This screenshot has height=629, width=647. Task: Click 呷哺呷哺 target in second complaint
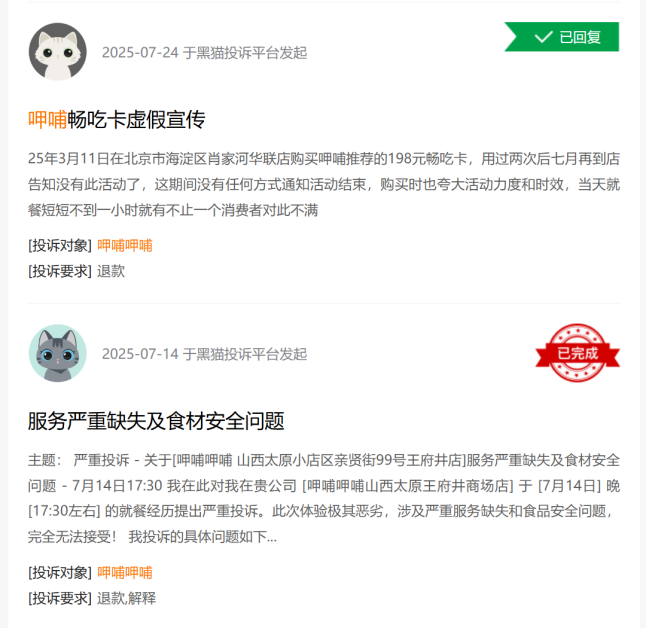[125, 572]
